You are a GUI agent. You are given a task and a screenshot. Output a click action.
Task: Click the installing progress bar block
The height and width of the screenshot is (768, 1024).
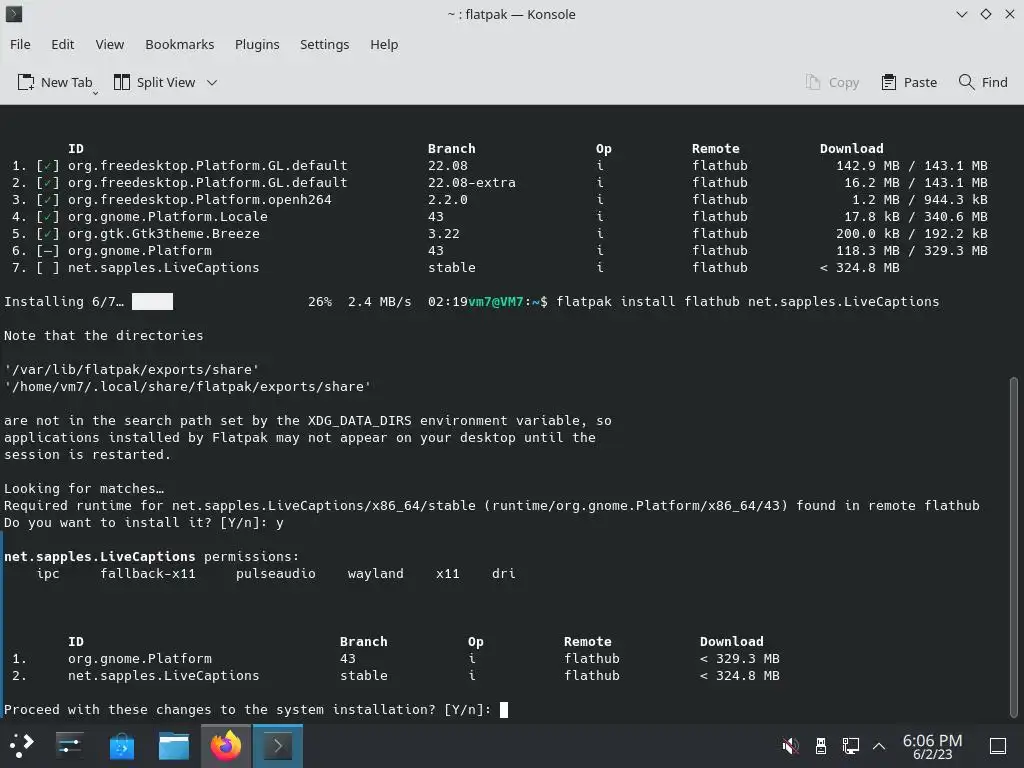[152, 301]
